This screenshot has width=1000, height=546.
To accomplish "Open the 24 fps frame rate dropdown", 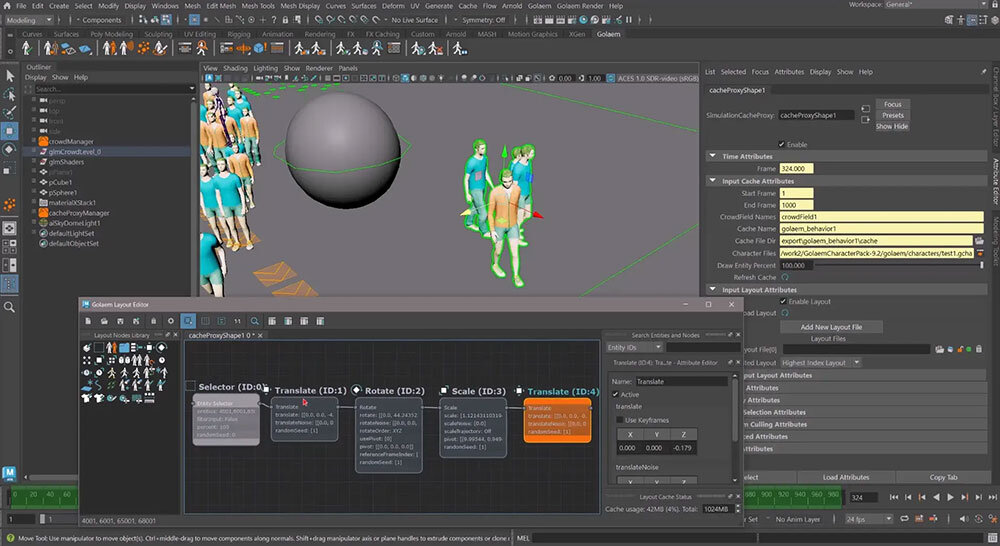I will [869, 519].
